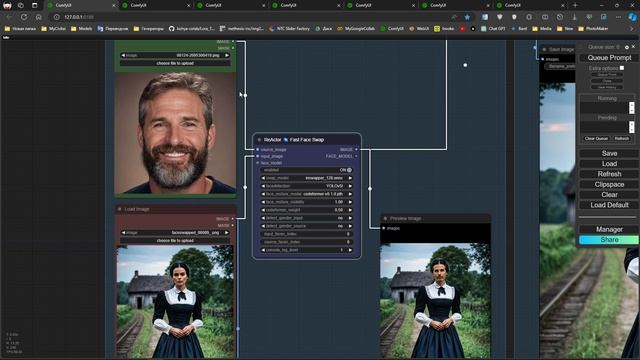Click the Load Default button
Screen dimensions: 640x360
[609, 205]
